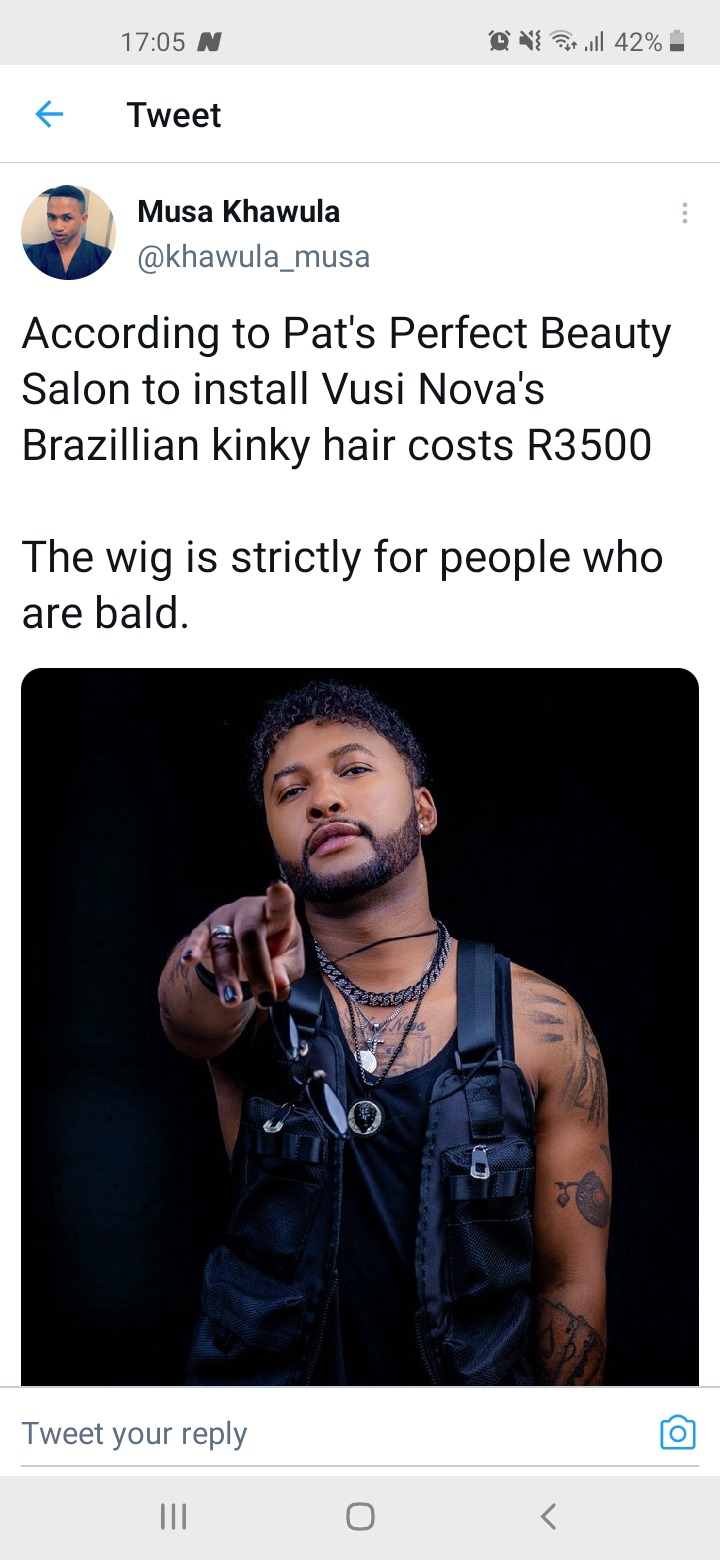The width and height of the screenshot is (720, 1560).
Task: Tap the 17:05 clock in status bar
Action: pyautogui.click(x=153, y=42)
